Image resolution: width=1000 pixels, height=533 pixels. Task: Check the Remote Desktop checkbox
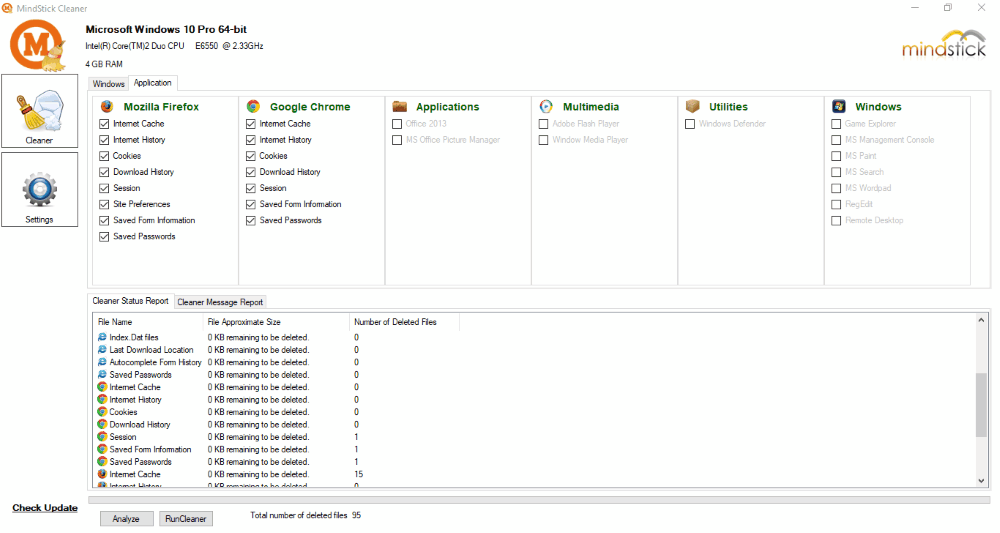836,221
